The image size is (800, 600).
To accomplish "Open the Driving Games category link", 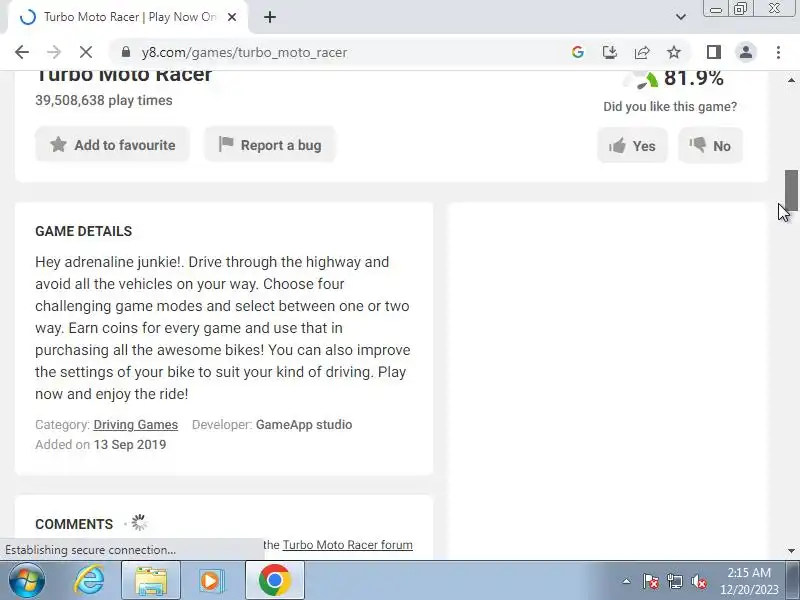I will point(136,424).
